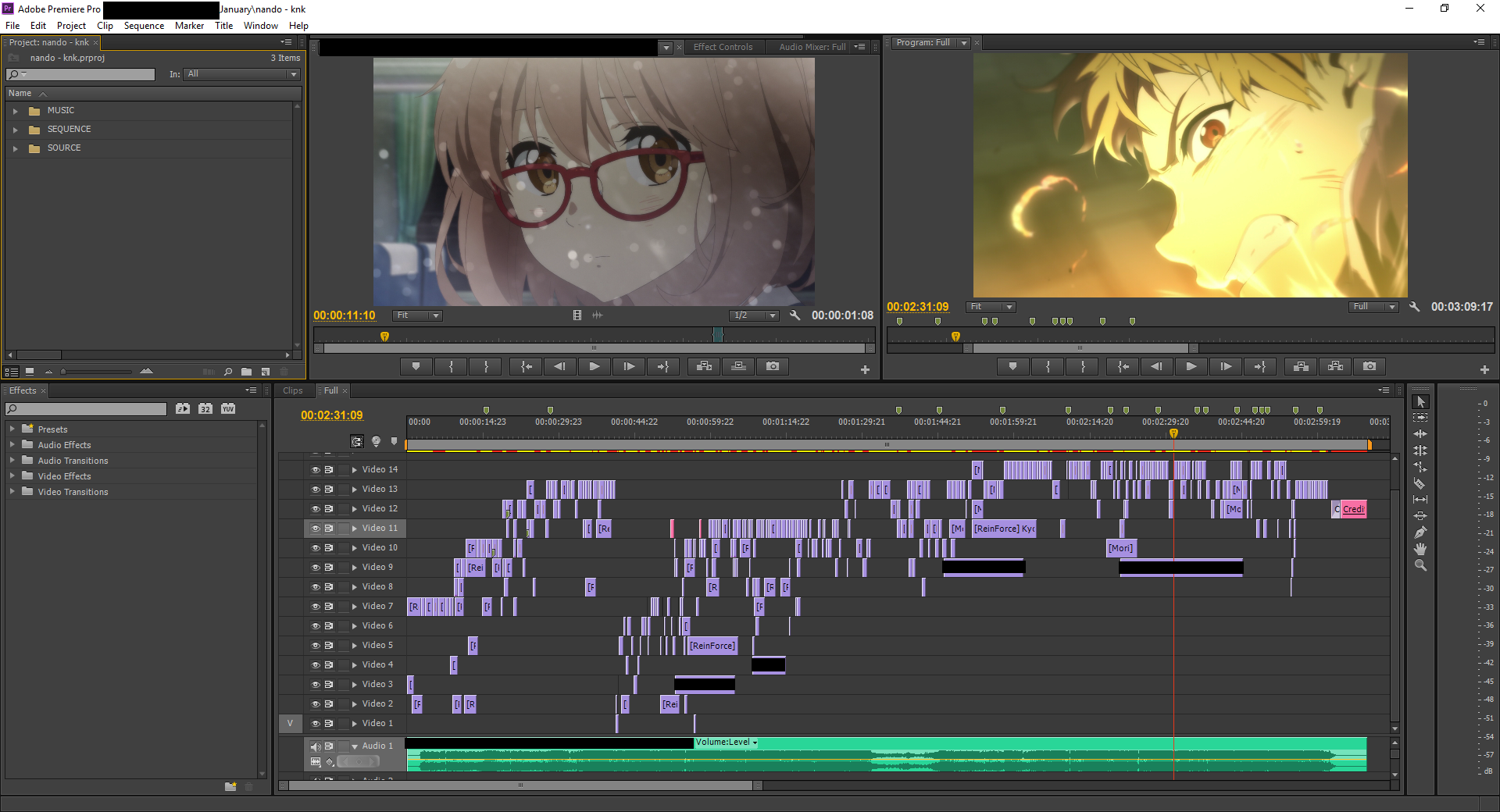Click Lift button in Program monitor
Image resolution: width=1500 pixels, height=812 pixels.
[1301, 366]
